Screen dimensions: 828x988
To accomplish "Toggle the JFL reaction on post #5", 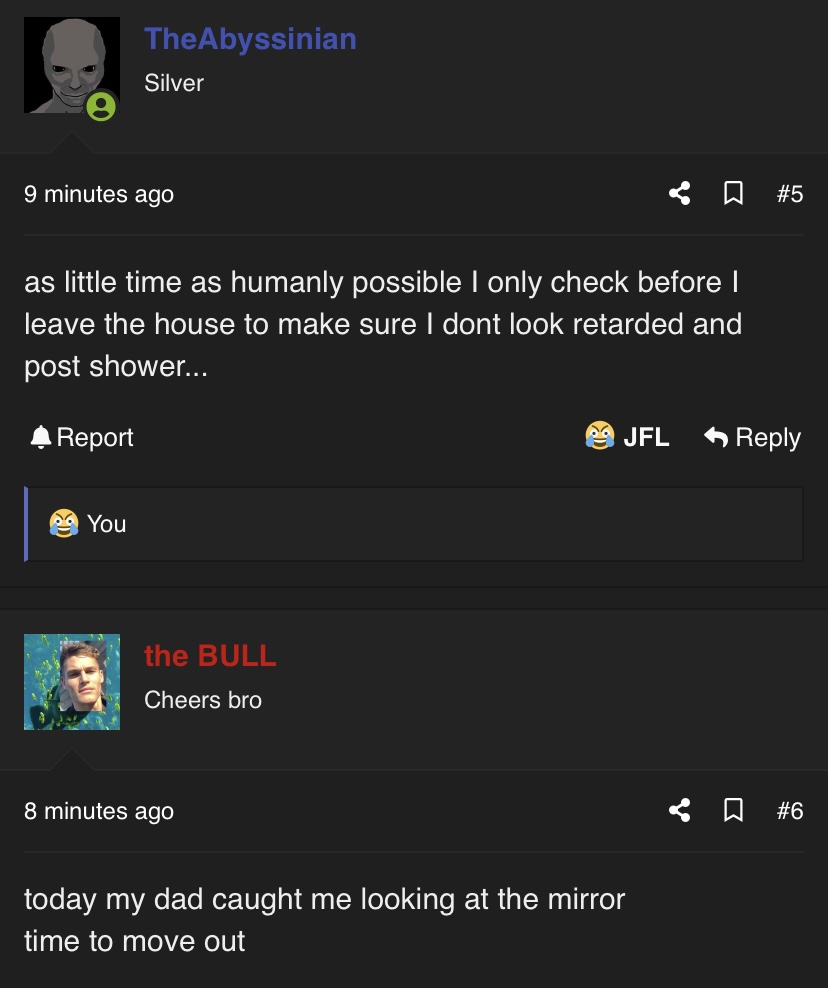I will pyautogui.click(x=627, y=436).
